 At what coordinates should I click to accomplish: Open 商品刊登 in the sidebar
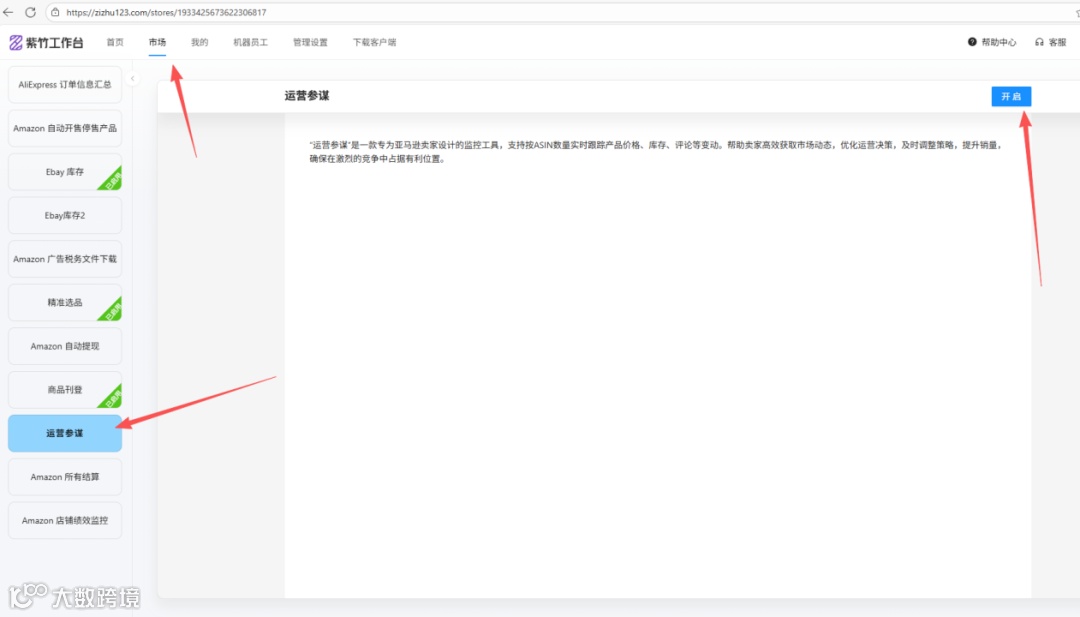(x=65, y=390)
